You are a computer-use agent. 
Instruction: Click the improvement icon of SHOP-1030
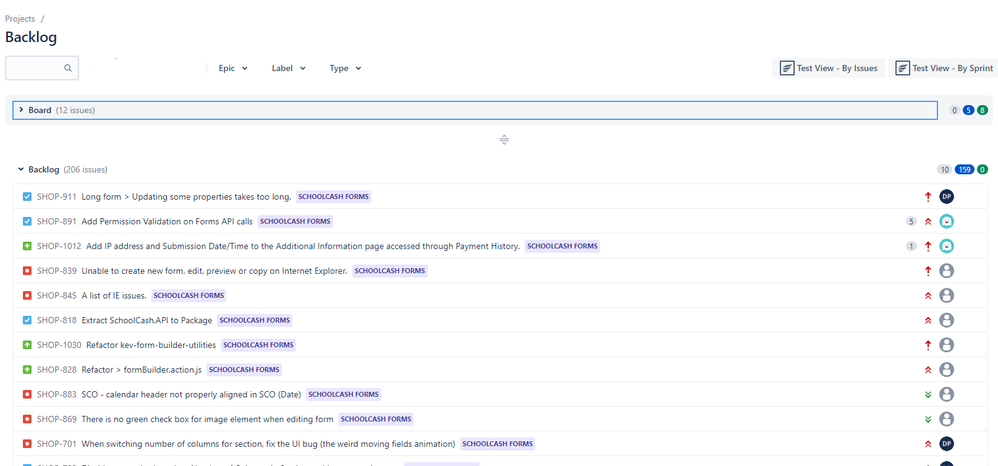[27, 345]
